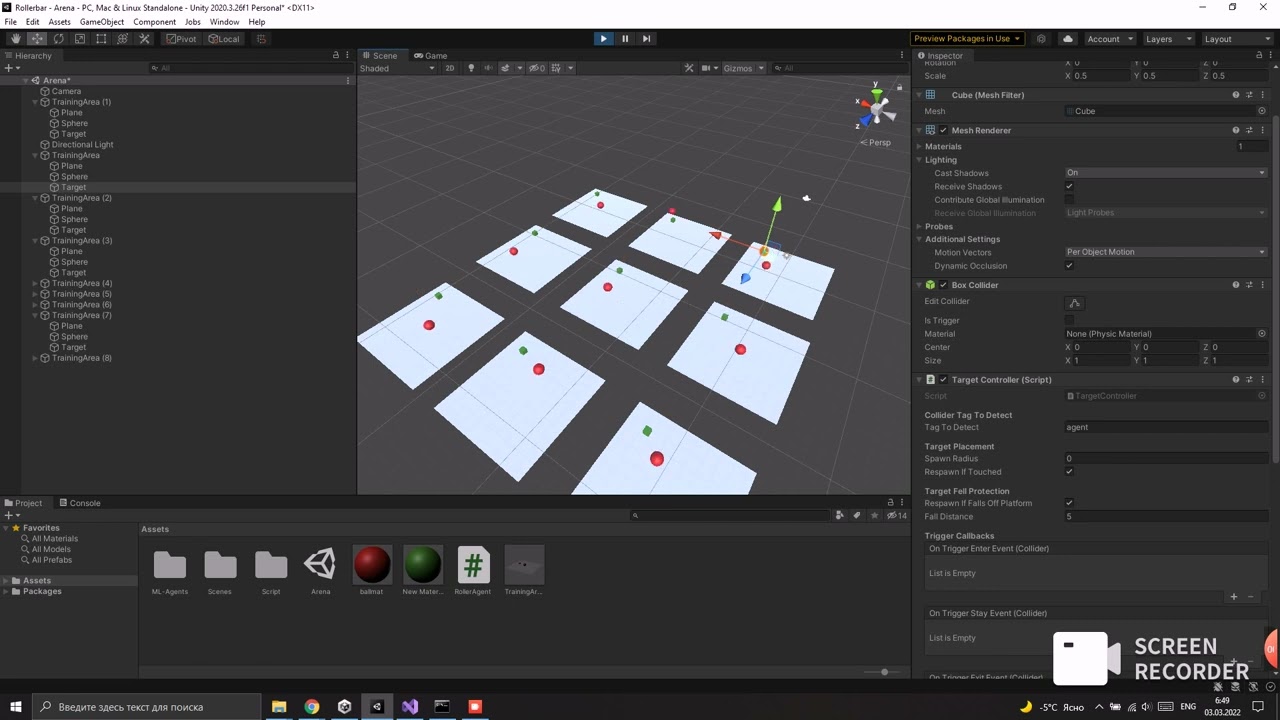Screen dimensions: 1280x720
Task: Switch to the Console tab
Action: pyautogui.click(x=79, y=503)
